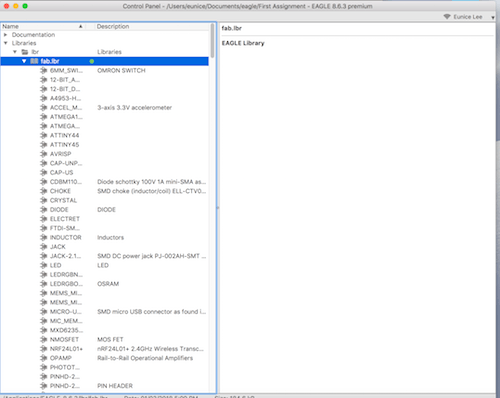Click the device icon beside 6MM_SWI...
This screenshot has width=500, height=398.
pos(43,70)
